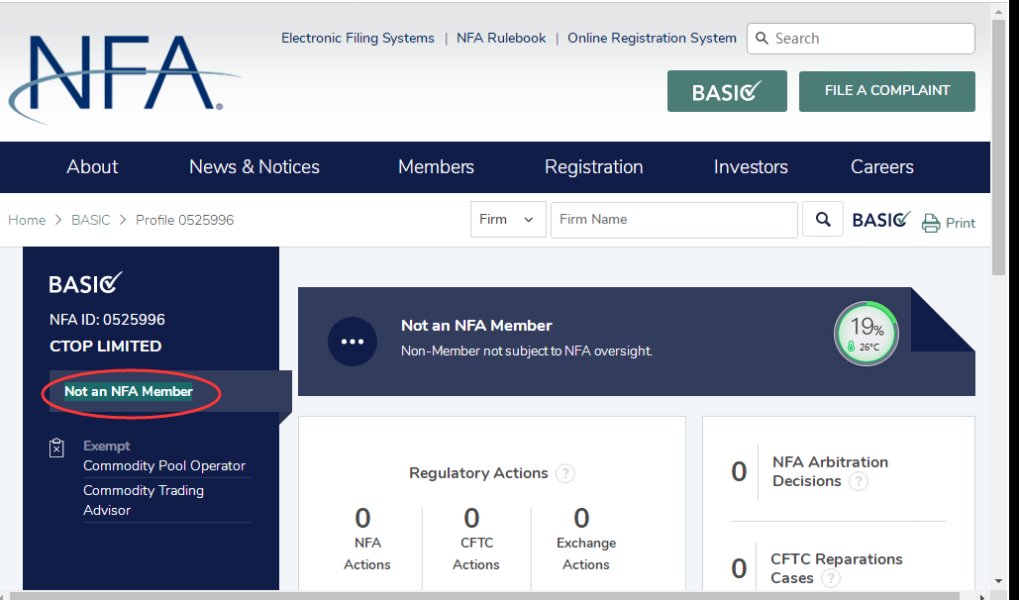
Task: Click the BASIC logo in the dark sidebar
Action: [x=85, y=283]
